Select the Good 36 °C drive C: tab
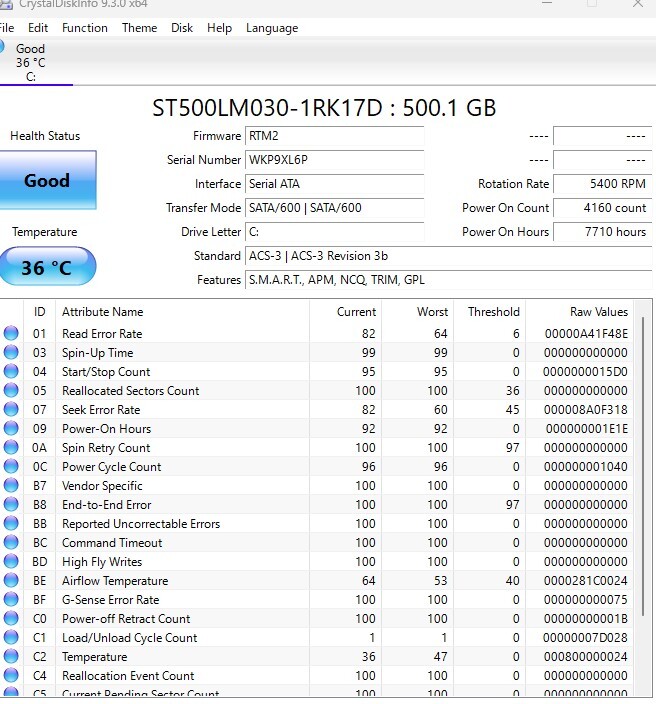The image size is (656, 704). pos(29,62)
